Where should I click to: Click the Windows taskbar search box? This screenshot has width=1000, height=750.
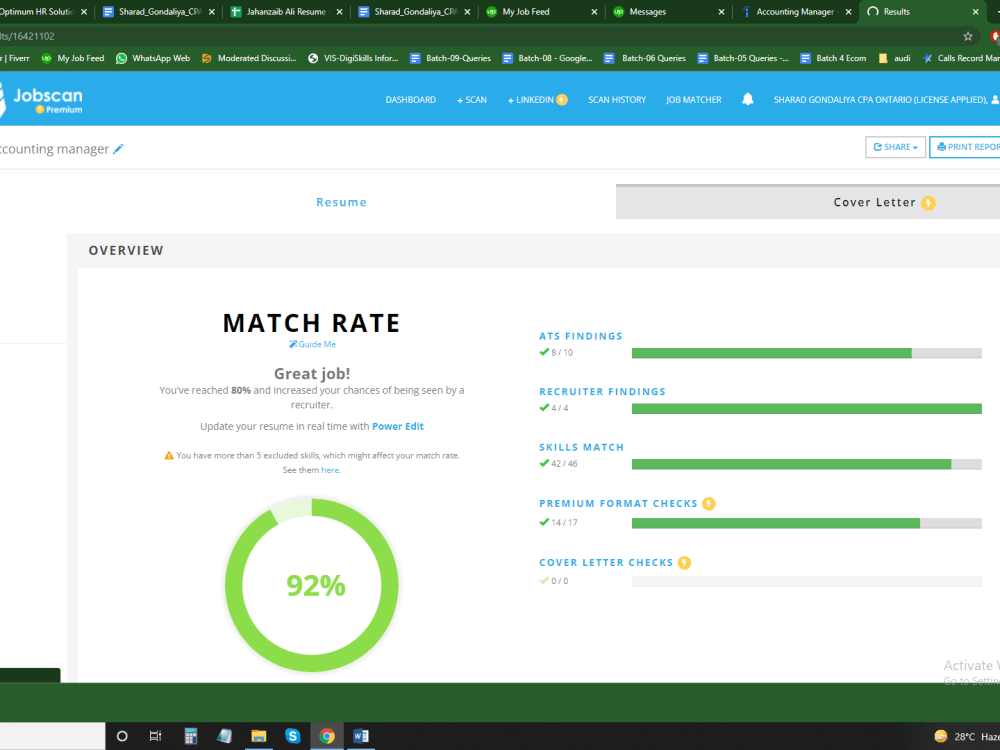click(52, 736)
